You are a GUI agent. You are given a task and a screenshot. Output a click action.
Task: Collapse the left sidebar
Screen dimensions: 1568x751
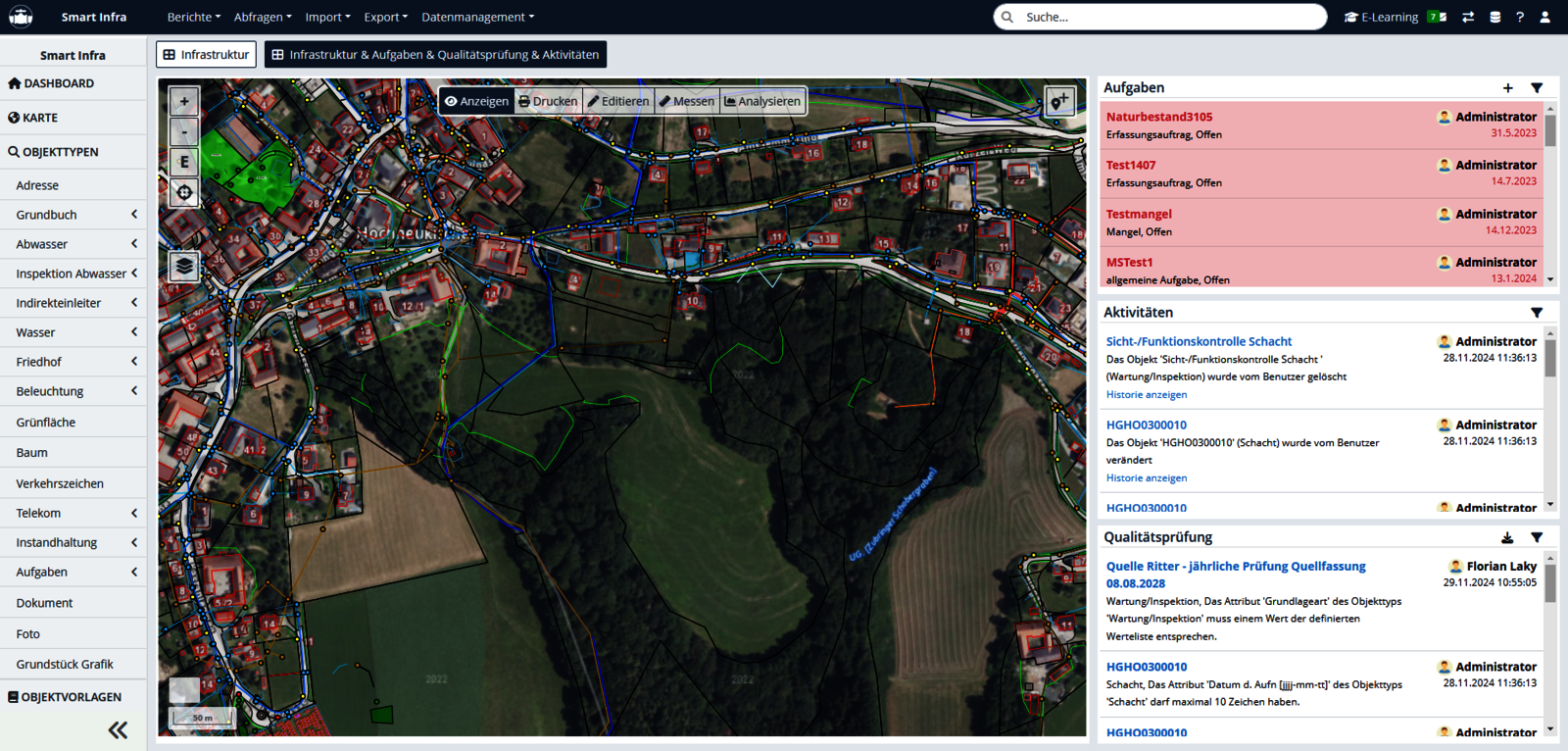(118, 729)
